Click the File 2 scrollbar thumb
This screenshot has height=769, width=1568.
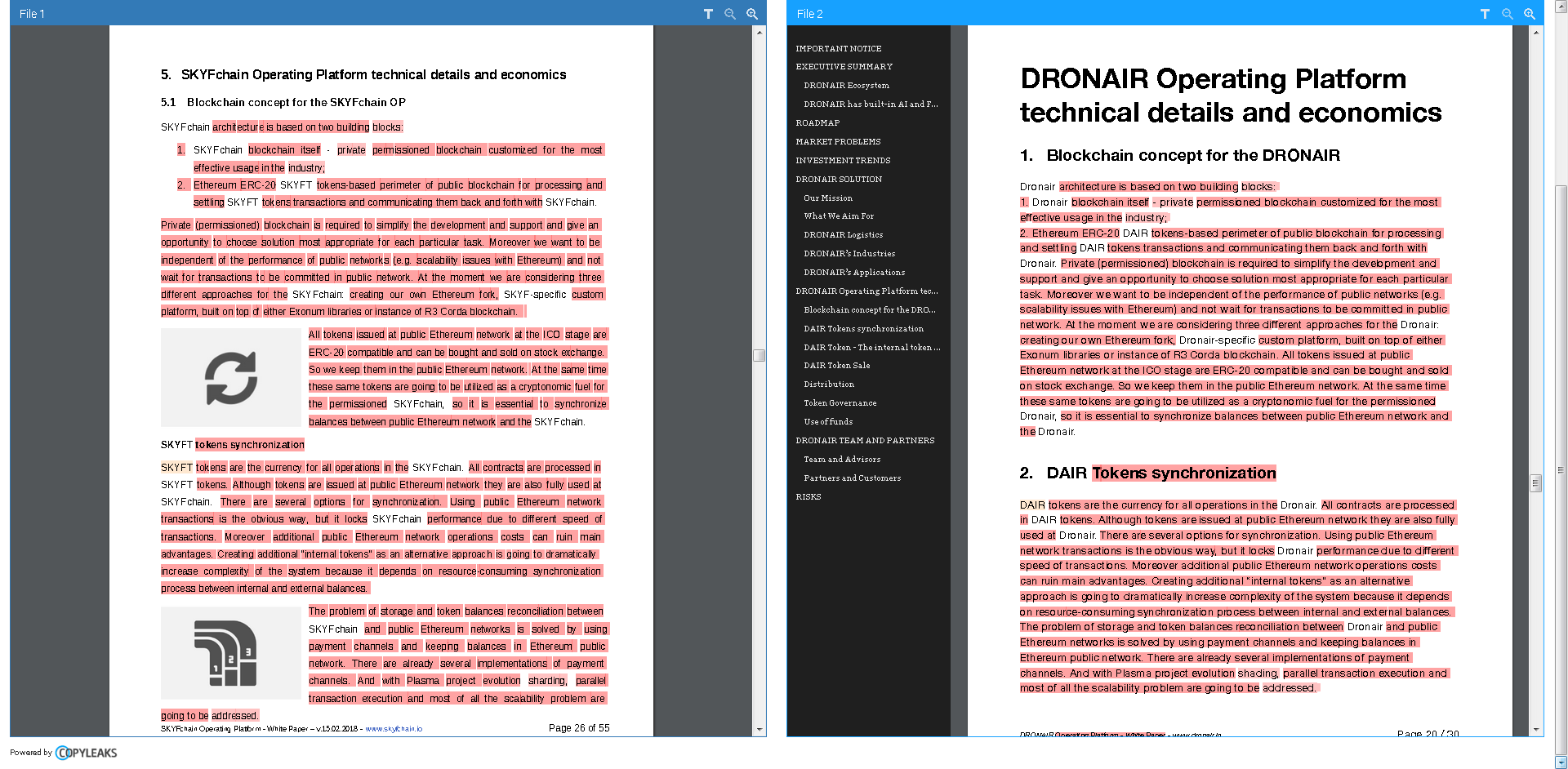point(1536,483)
